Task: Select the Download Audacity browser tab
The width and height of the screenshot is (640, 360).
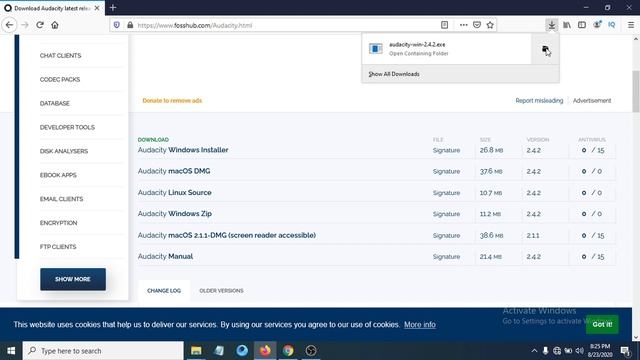Action: (52, 8)
